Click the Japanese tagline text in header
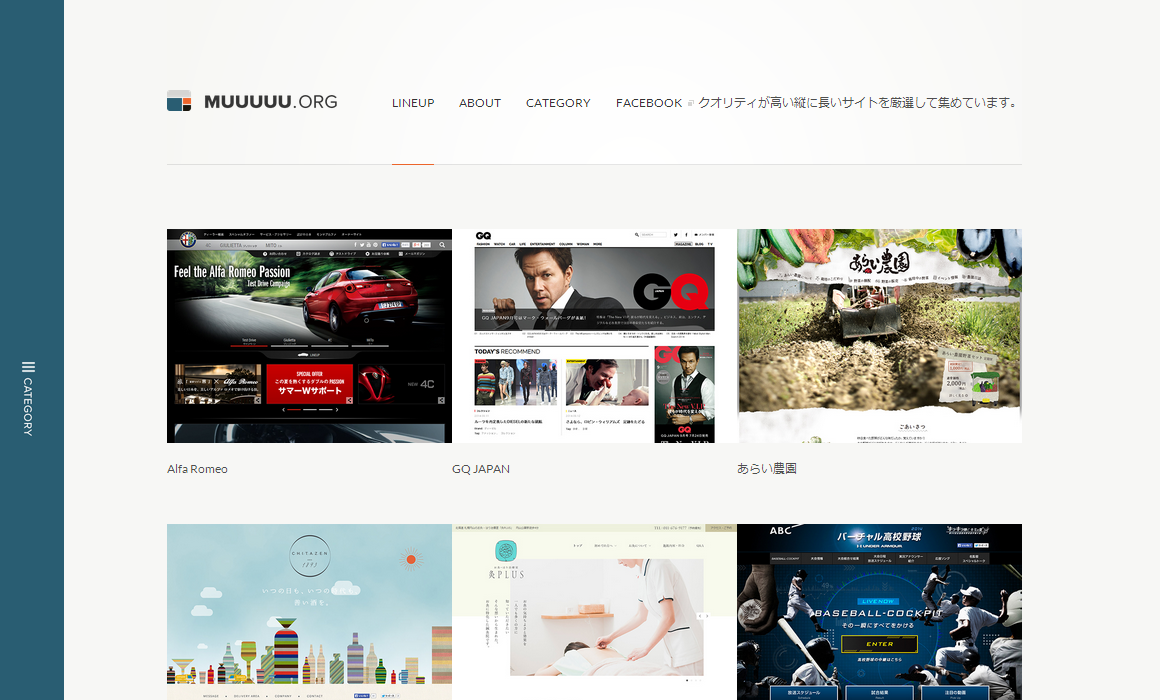Screen dimensions: 1160x700 857,103
